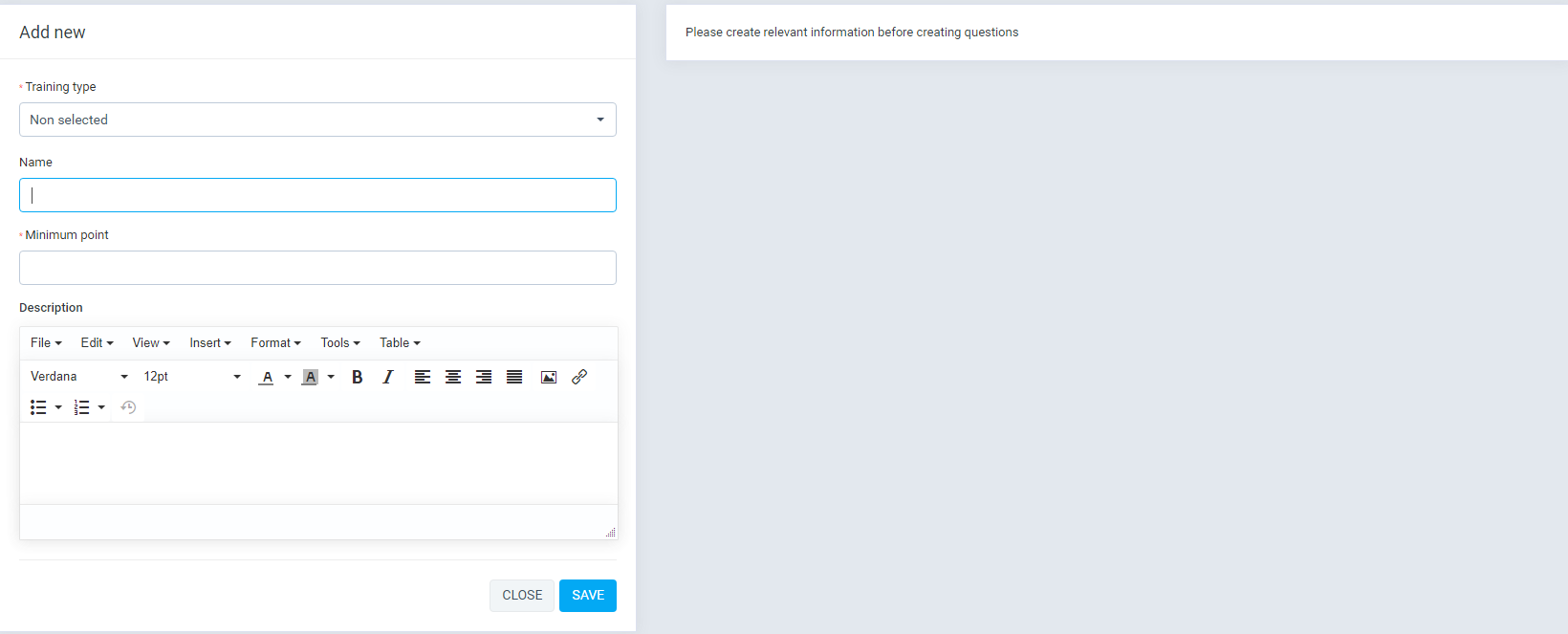The height and width of the screenshot is (634, 1568).
Task: Open the View menu in editor
Action: tap(151, 343)
